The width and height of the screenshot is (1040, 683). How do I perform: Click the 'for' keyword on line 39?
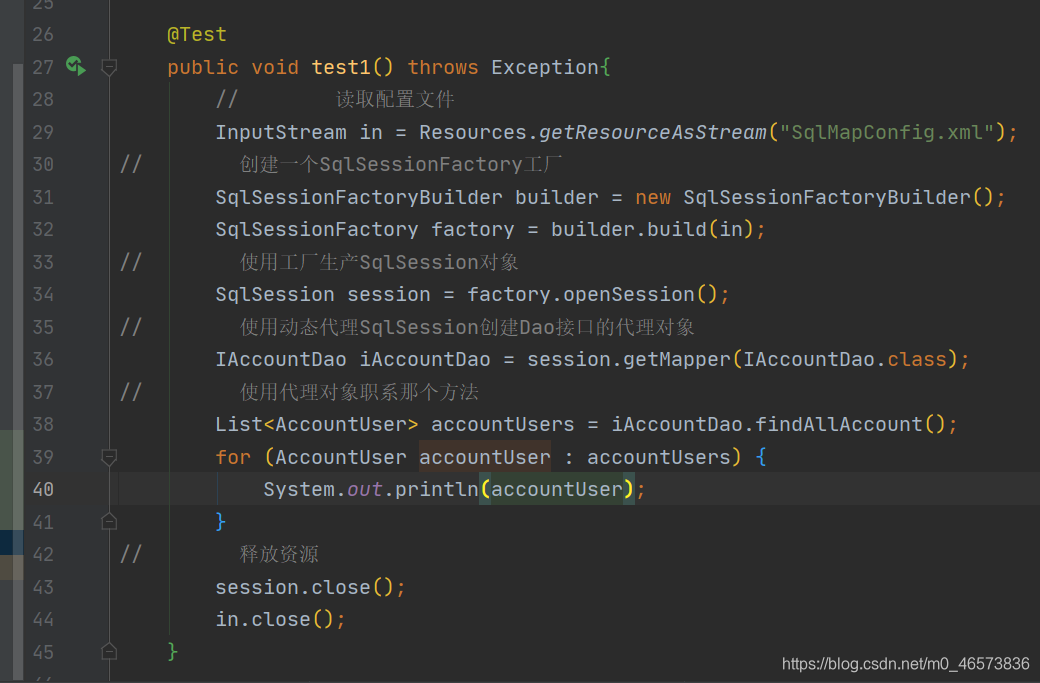pyautogui.click(x=233, y=457)
